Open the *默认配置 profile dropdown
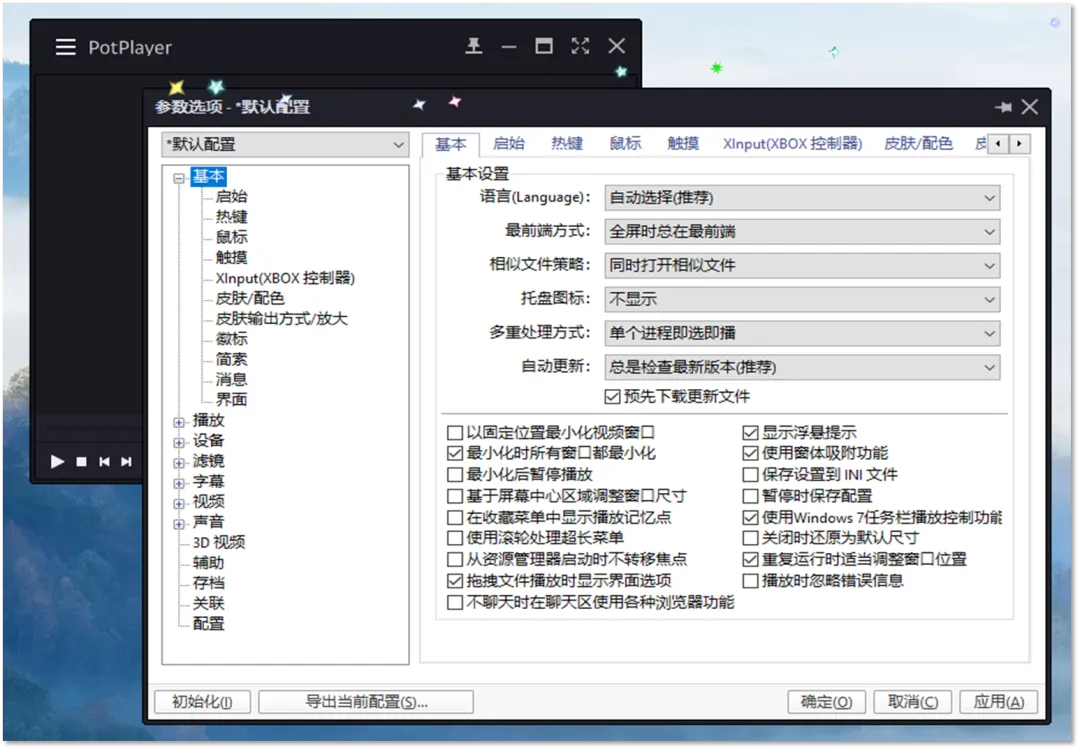 pos(285,145)
